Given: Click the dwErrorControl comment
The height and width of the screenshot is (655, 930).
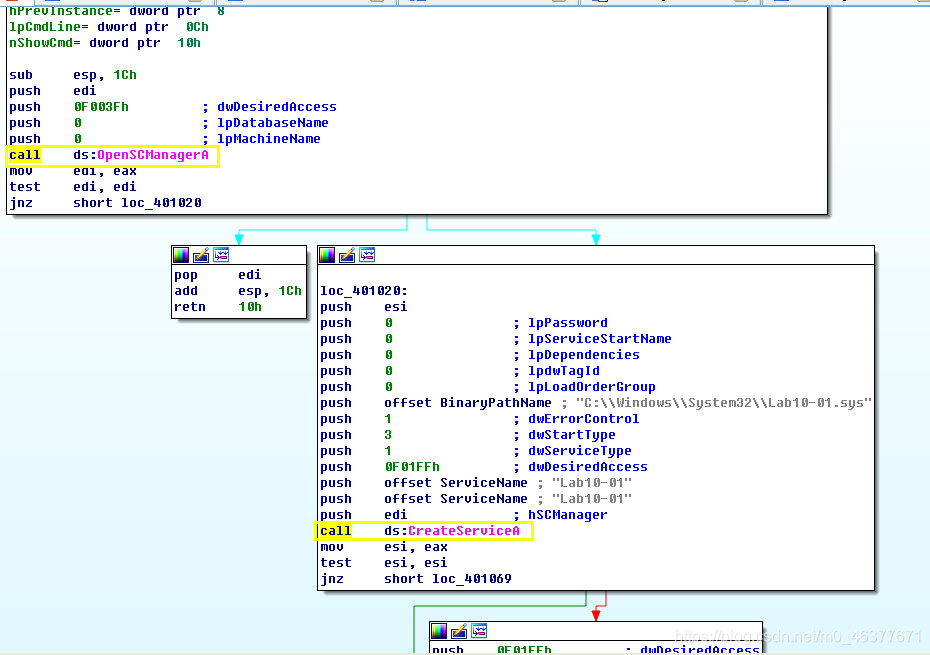Looking at the screenshot, I should (x=584, y=419).
